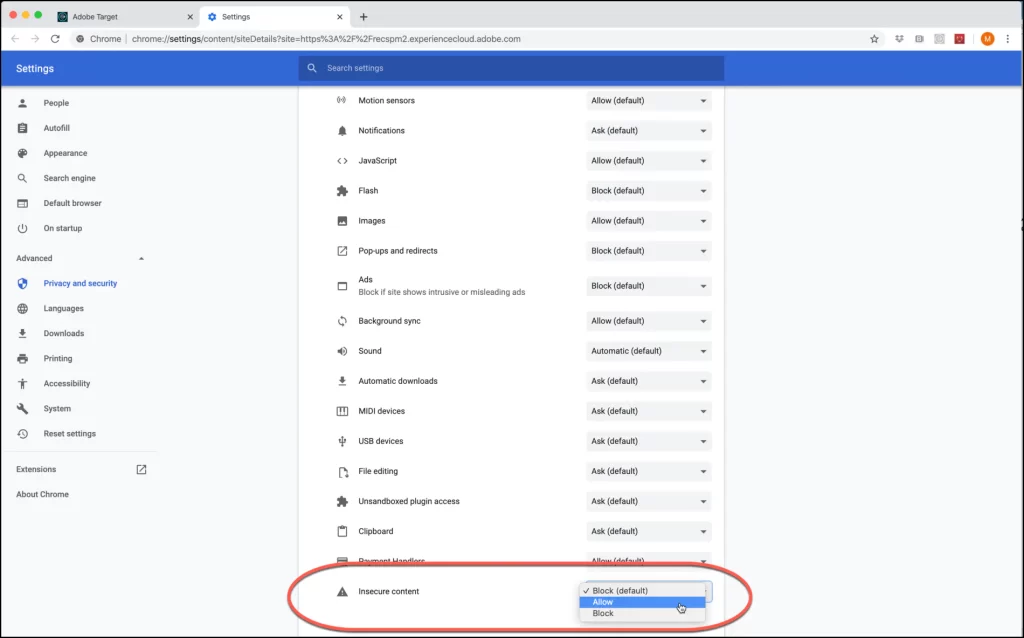Click the orange profile avatar icon

coord(987,39)
